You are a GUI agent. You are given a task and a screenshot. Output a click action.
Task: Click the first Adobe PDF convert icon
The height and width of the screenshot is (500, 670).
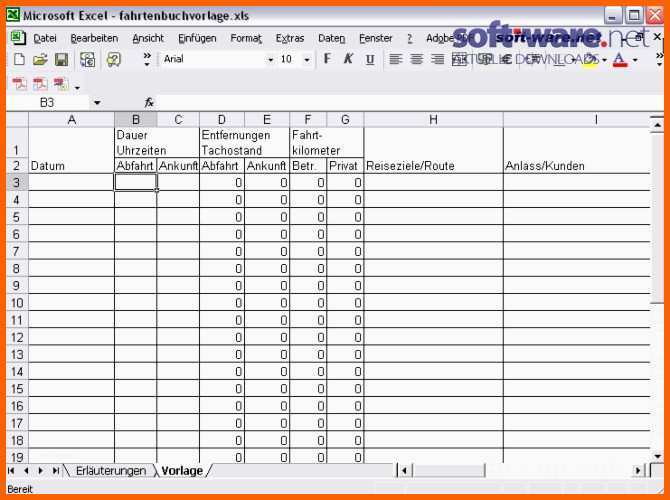point(19,83)
